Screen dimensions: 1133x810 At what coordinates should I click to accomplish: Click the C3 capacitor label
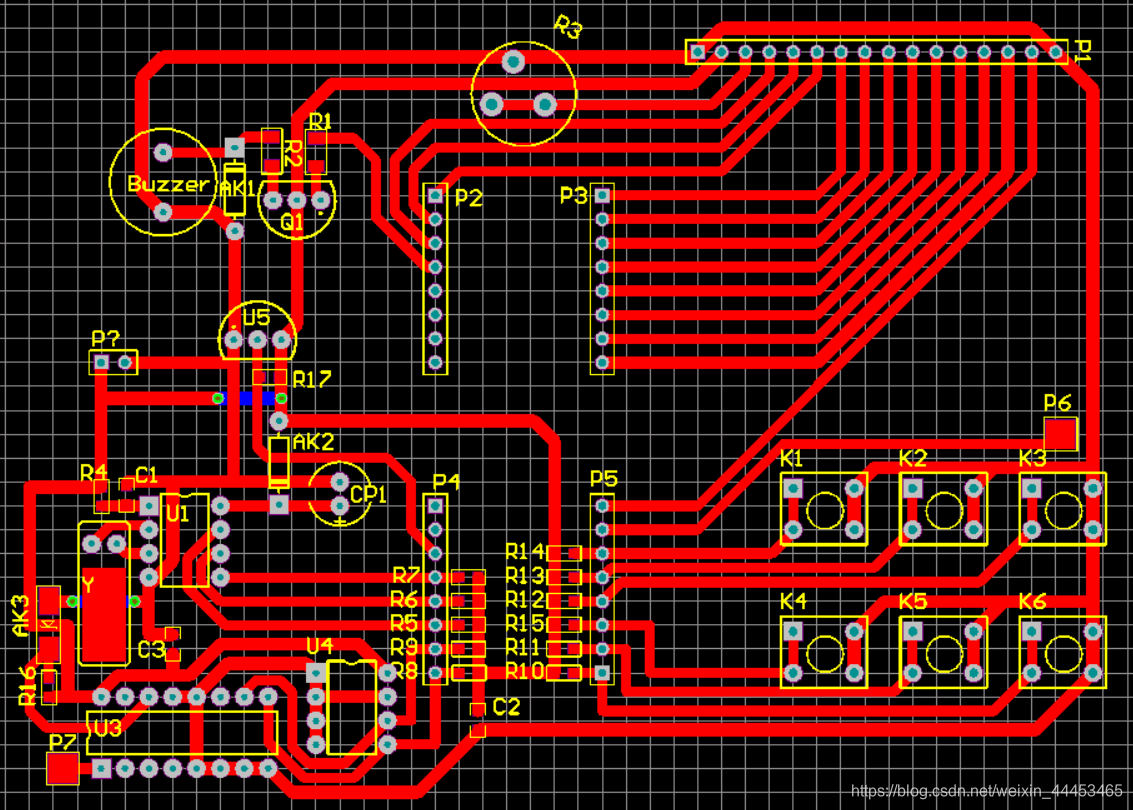coord(150,650)
